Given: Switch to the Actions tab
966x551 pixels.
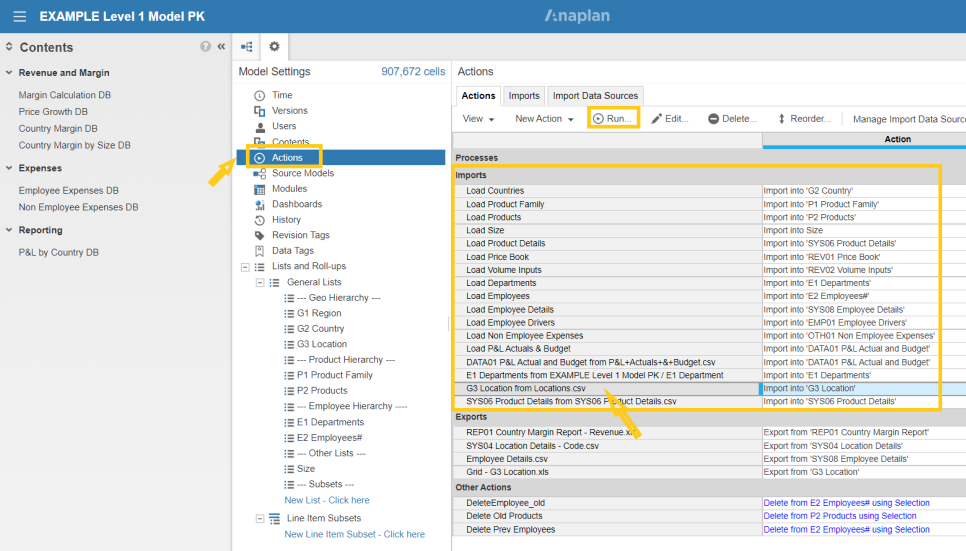Looking at the screenshot, I should [x=478, y=96].
